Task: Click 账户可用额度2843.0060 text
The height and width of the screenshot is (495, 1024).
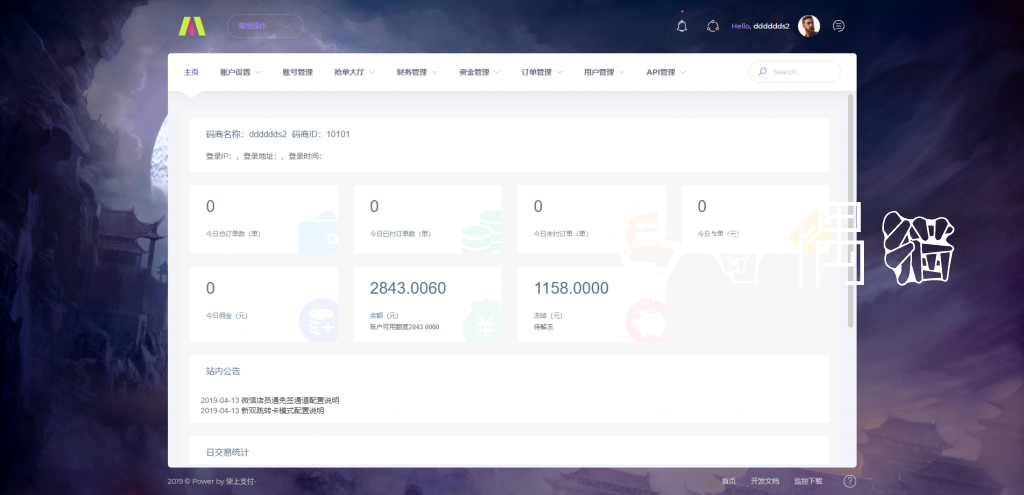Action: pyautogui.click(x=404, y=327)
